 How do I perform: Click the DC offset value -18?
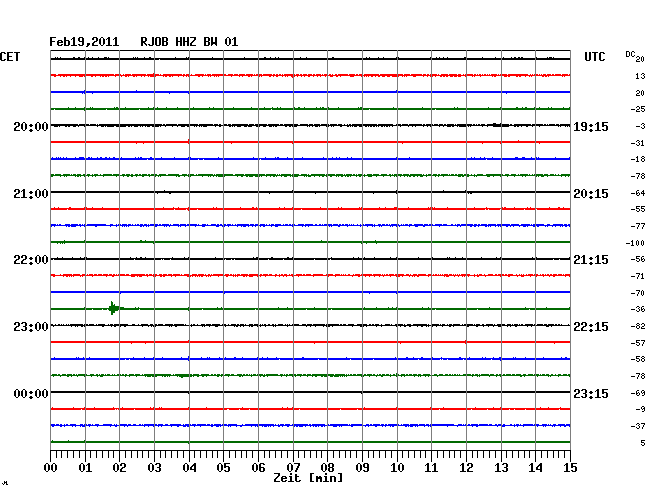coord(638,159)
